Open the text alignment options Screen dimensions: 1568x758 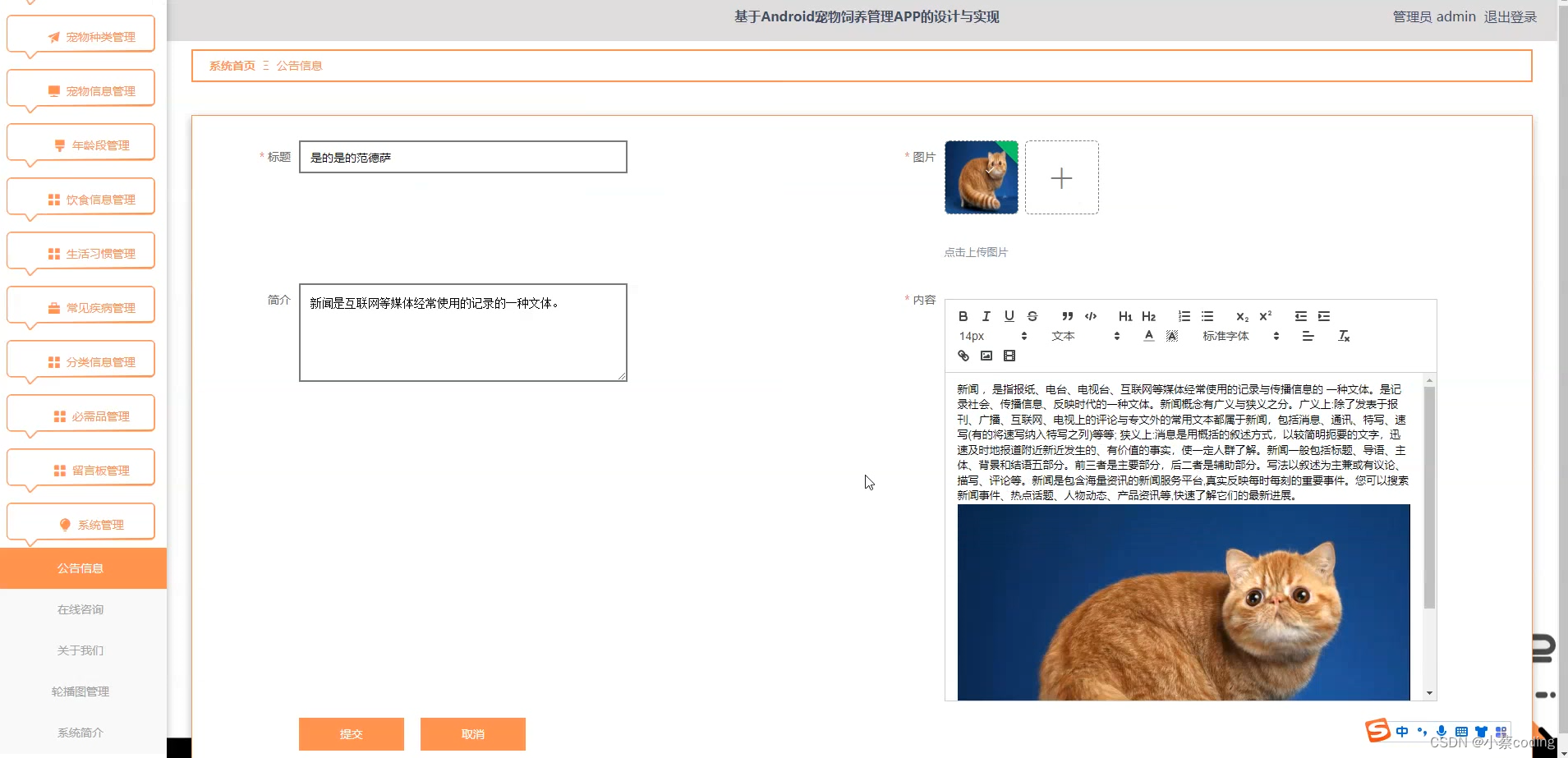pos(1308,336)
